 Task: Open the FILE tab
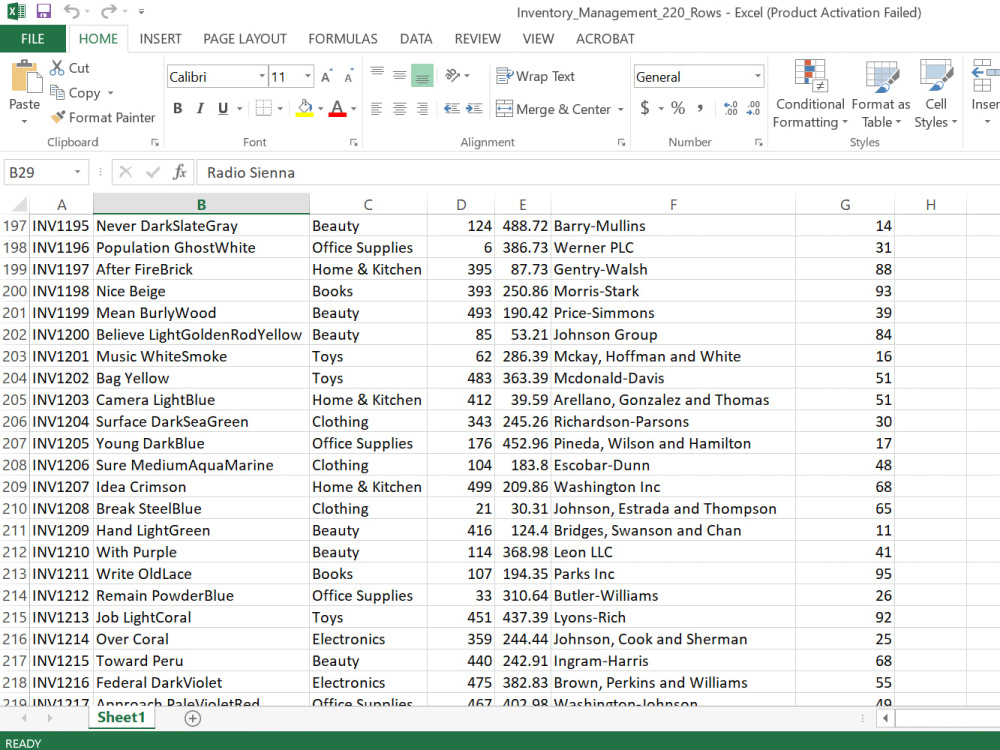(33, 39)
